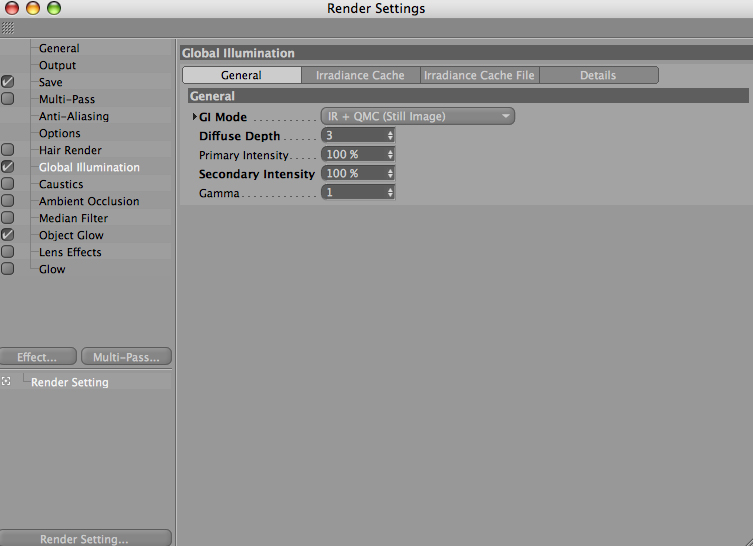
Task: Enable the Median Filter checkbox
Action: [x=7, y=218]
